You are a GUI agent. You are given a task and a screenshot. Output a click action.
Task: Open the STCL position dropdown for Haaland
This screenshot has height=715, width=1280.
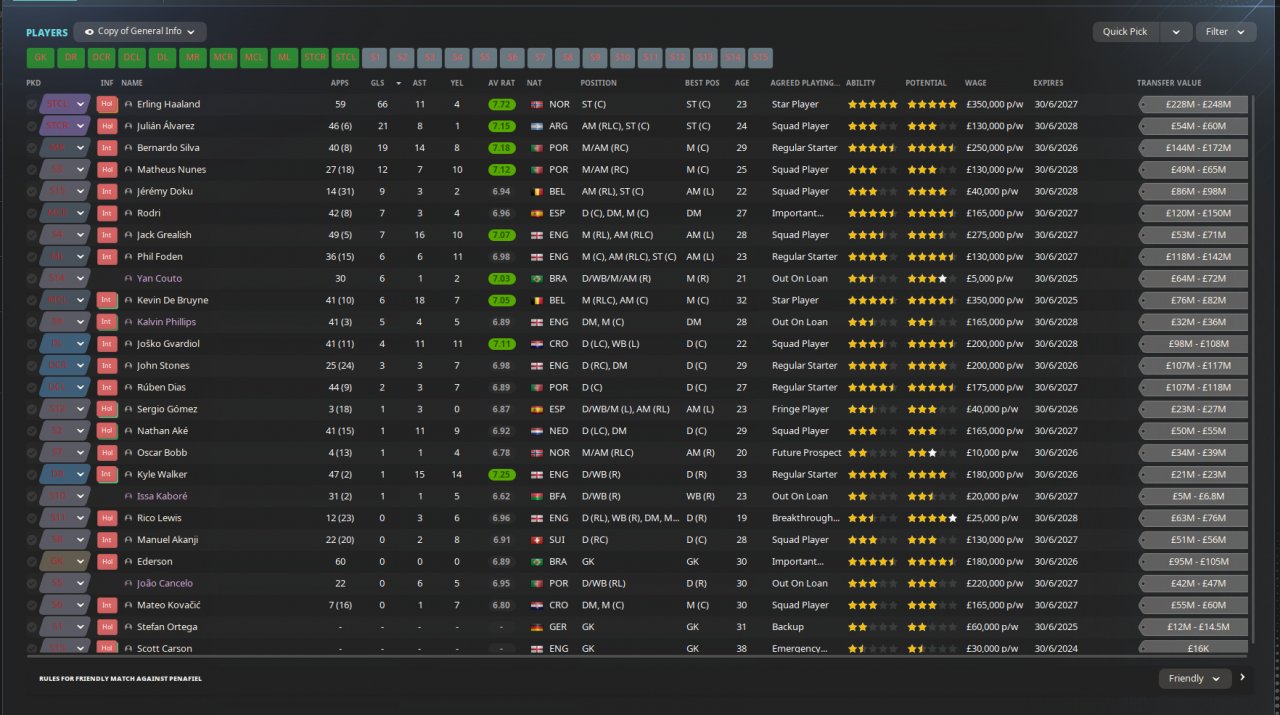click(x=65, y=104)
